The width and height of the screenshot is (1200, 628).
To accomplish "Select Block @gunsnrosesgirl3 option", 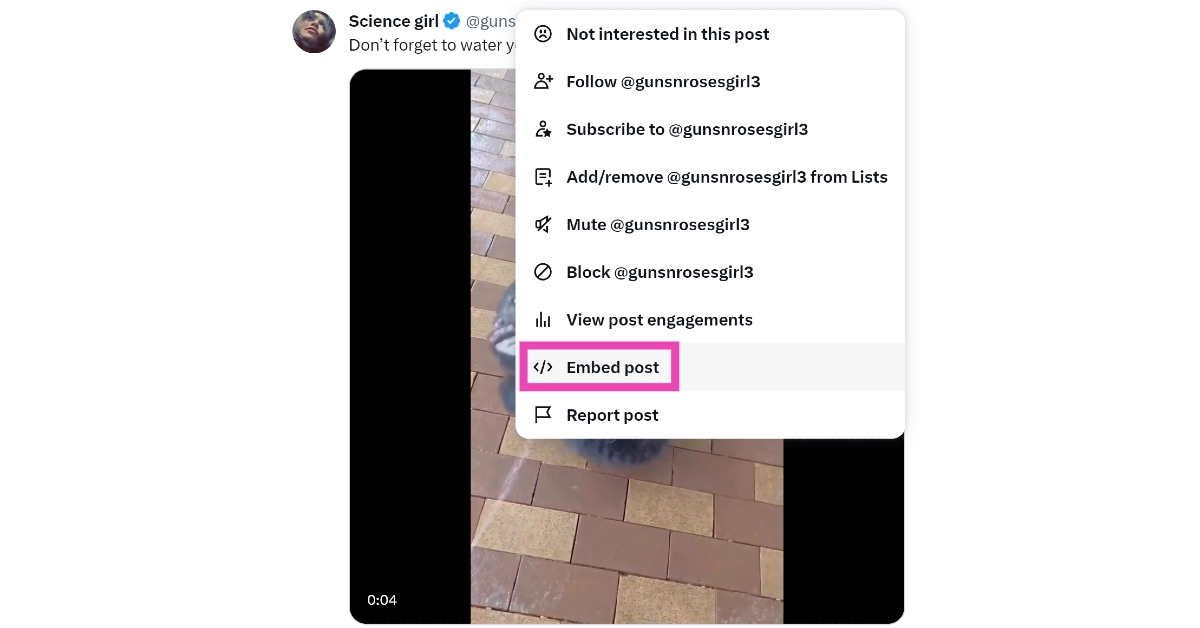I will [659, 272].
